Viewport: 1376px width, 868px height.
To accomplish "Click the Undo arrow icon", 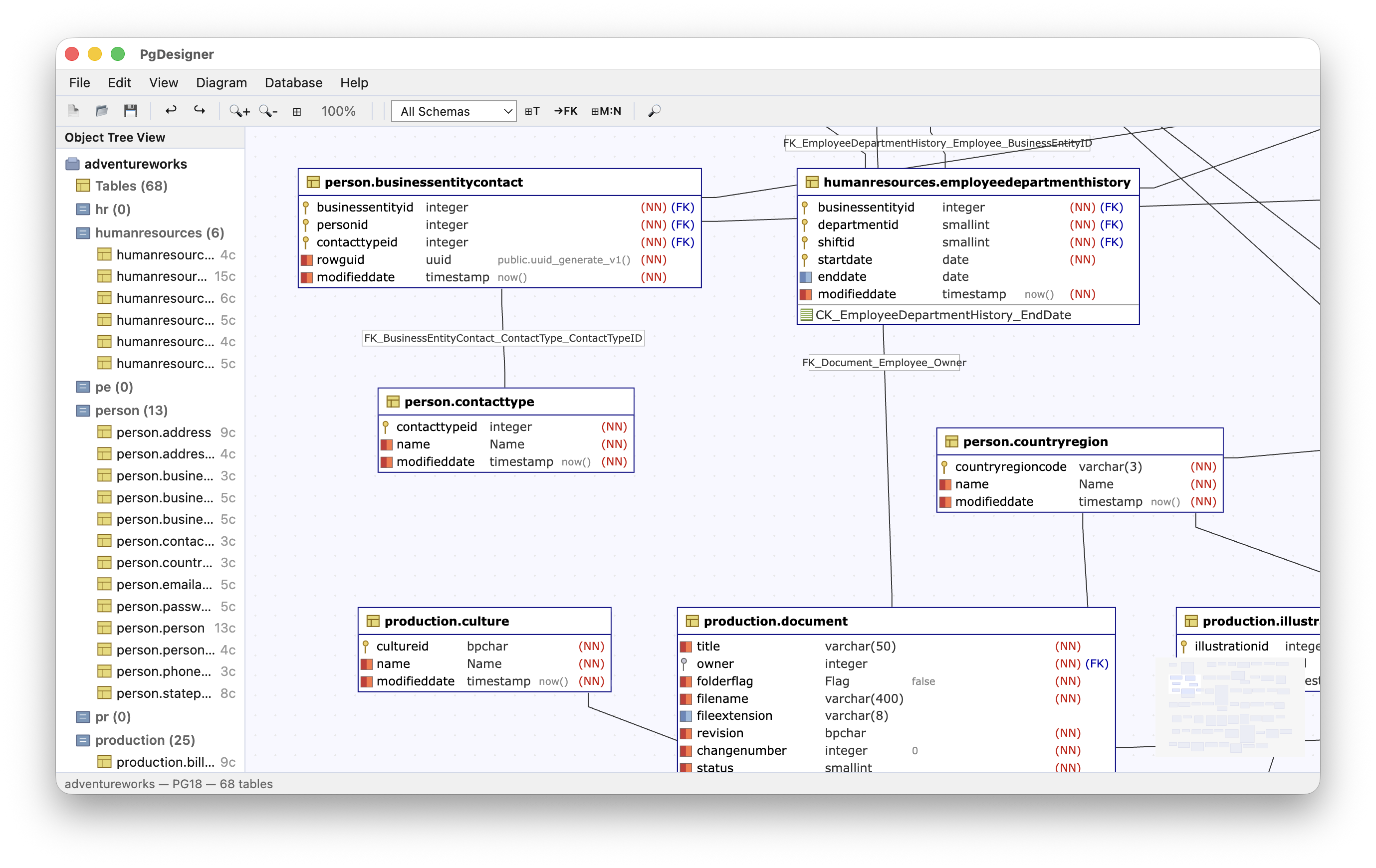I will pos(170,110).
